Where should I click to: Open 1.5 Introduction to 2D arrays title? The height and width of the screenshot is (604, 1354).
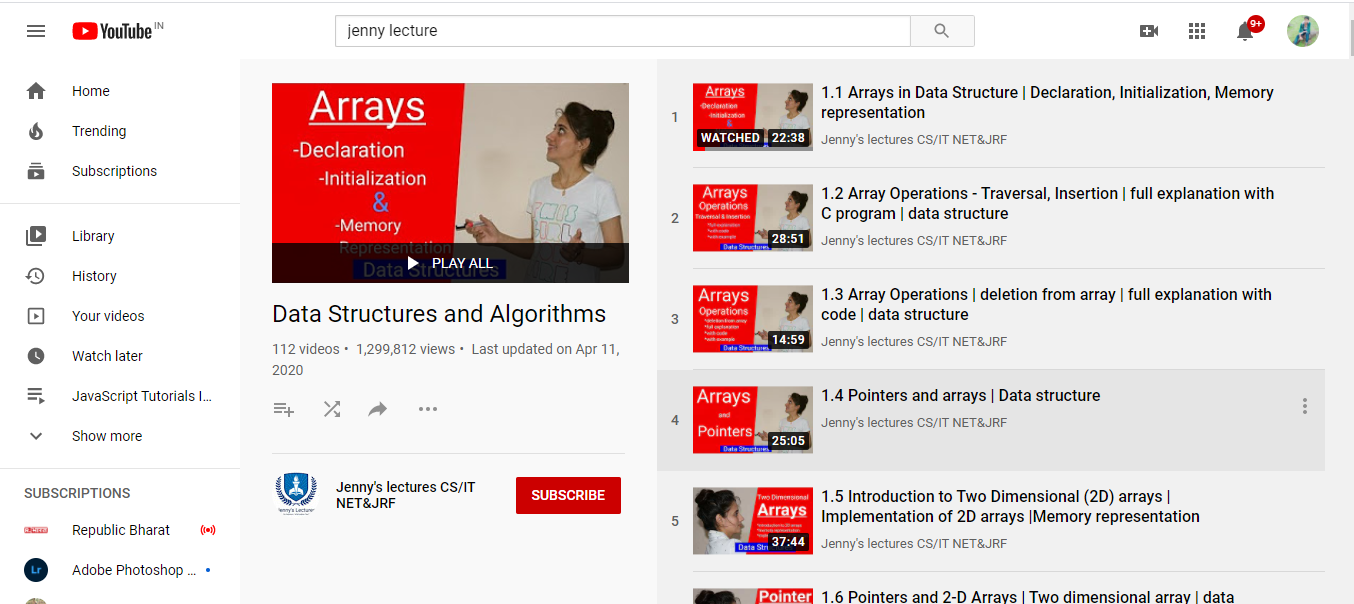pyautogui.click(x=1010, y=506)
